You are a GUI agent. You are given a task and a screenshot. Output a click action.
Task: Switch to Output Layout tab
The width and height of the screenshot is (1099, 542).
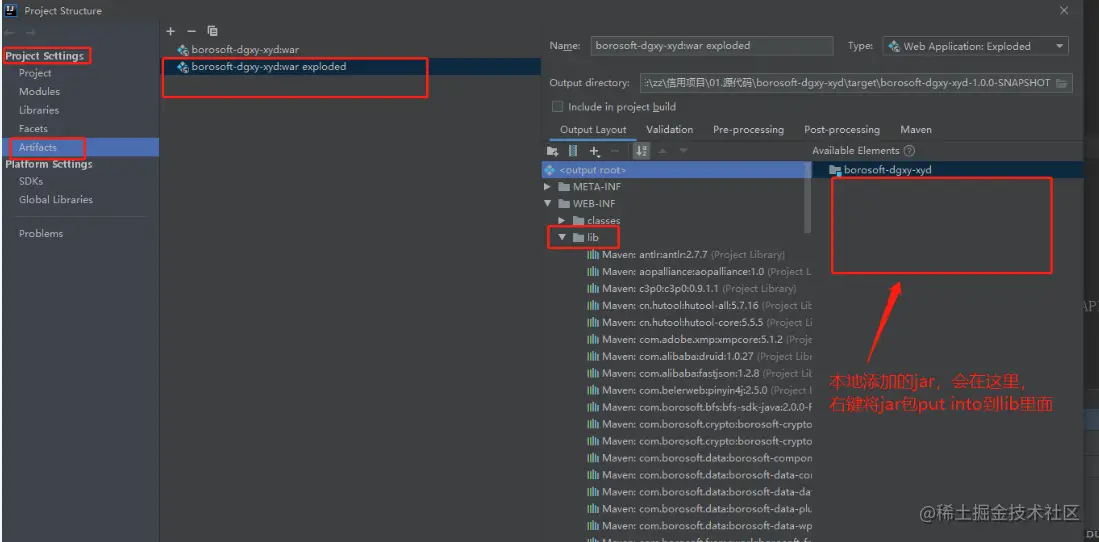593,130
